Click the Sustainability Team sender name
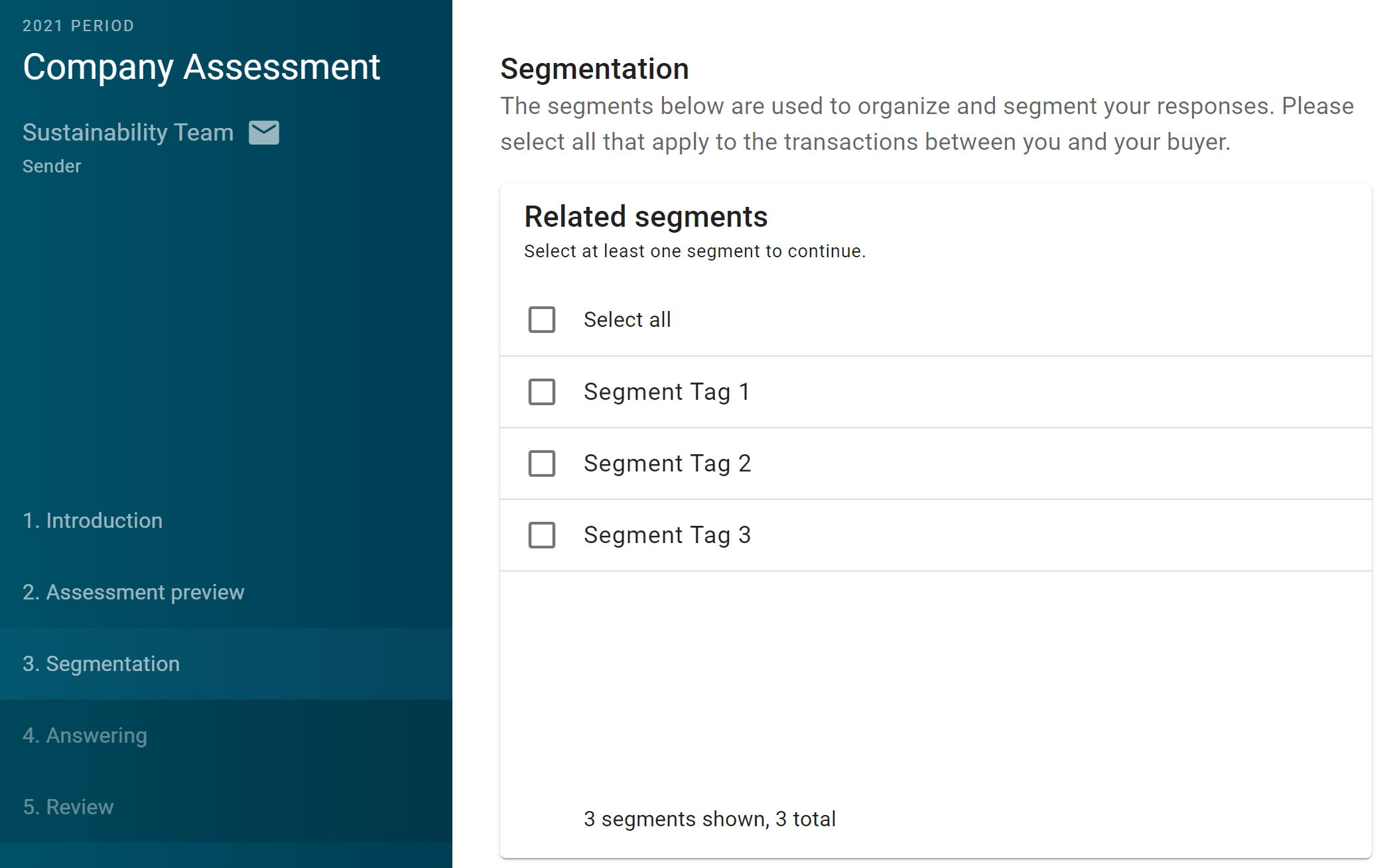The image size is (1391, 868). click(128, 133)
